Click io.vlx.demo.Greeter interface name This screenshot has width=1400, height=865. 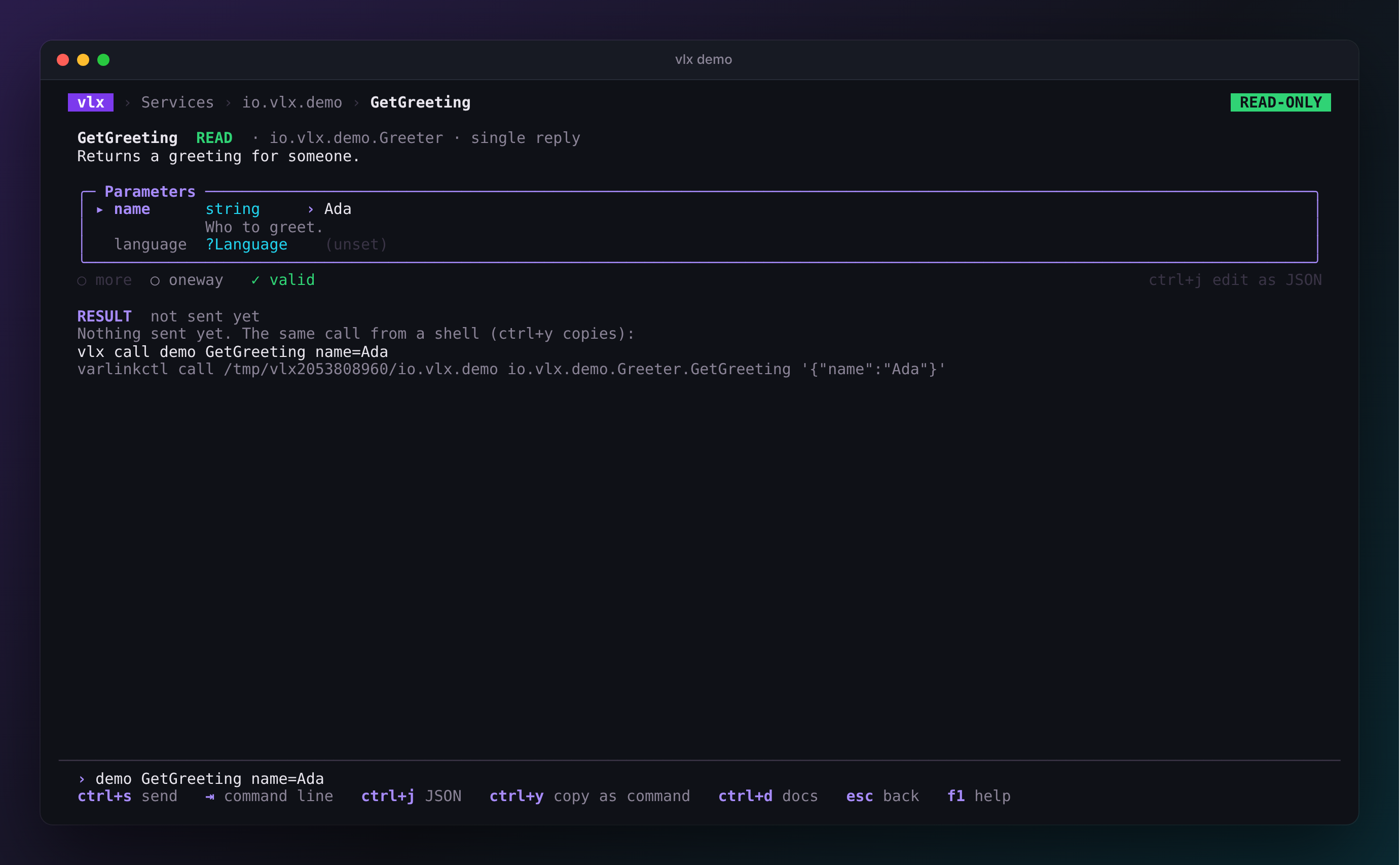pyautogui.click(x=356, y=138)
